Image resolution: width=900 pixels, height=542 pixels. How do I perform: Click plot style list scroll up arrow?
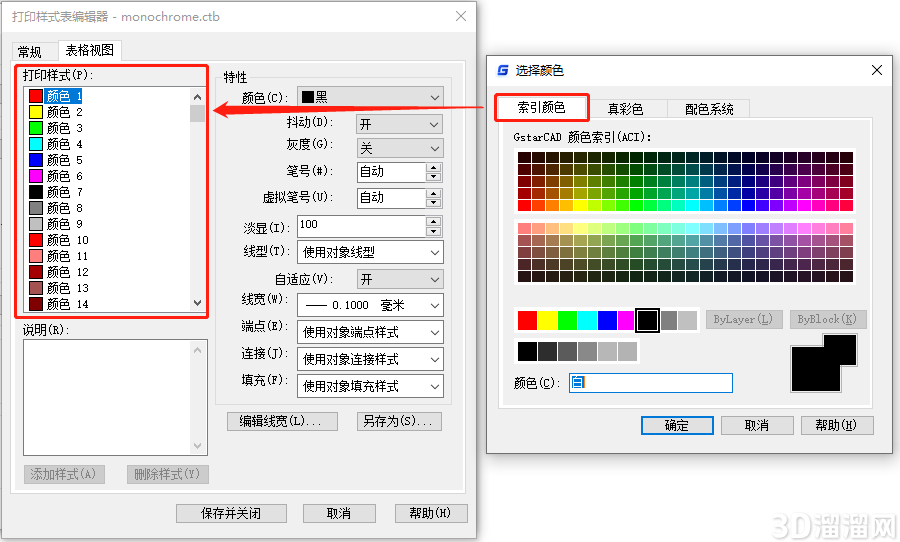(x=197, y=97)
